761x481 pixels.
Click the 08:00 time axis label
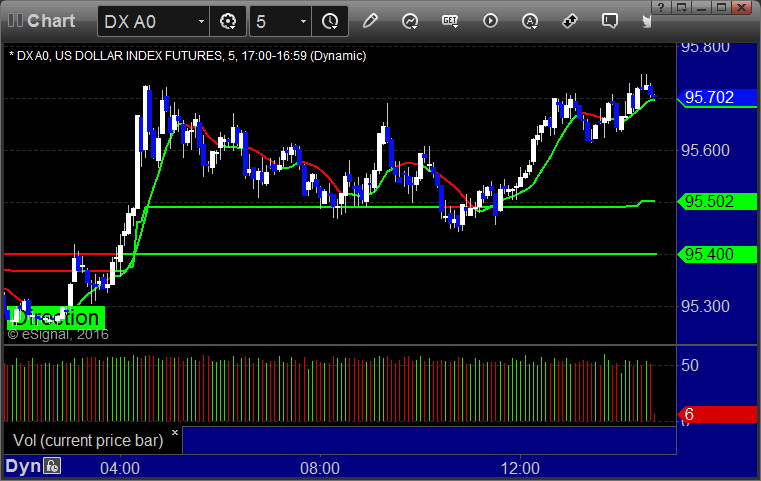point(320,468)
